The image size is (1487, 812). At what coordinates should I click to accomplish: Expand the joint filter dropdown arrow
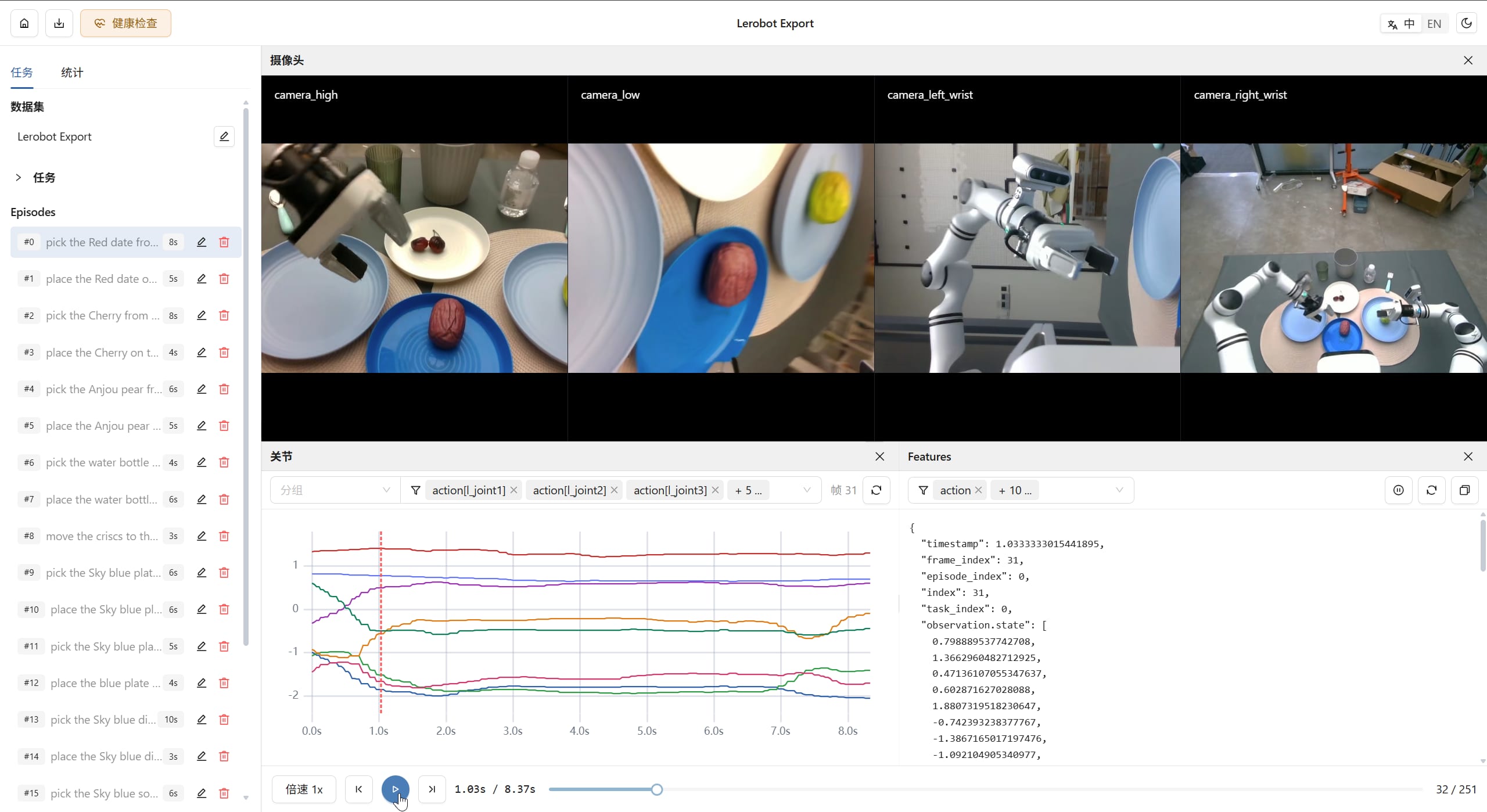[806, 490]
